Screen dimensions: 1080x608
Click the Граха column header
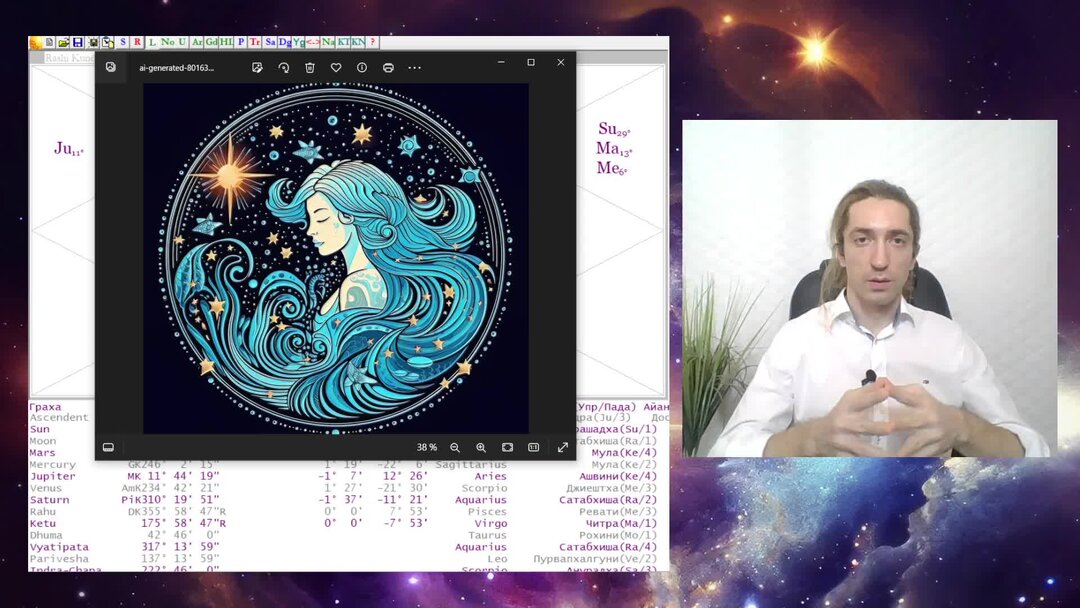pyautogui.click(x=45, y=407)
